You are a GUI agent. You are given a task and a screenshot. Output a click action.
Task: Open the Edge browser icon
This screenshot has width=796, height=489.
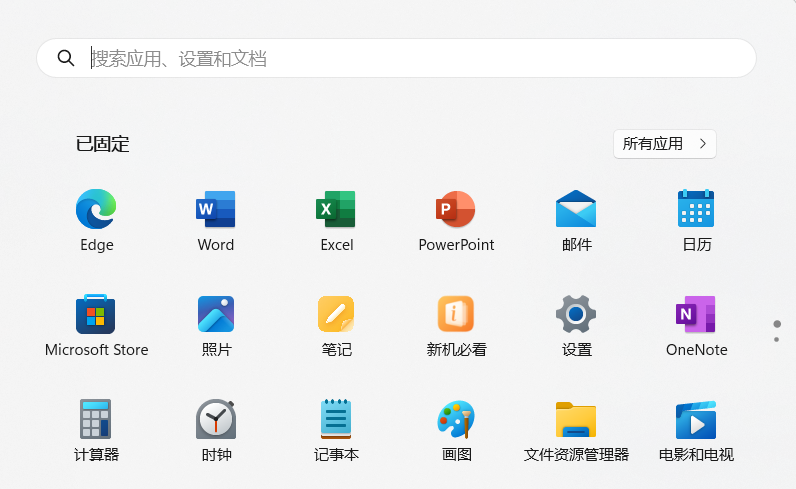(x=96, y=209)
